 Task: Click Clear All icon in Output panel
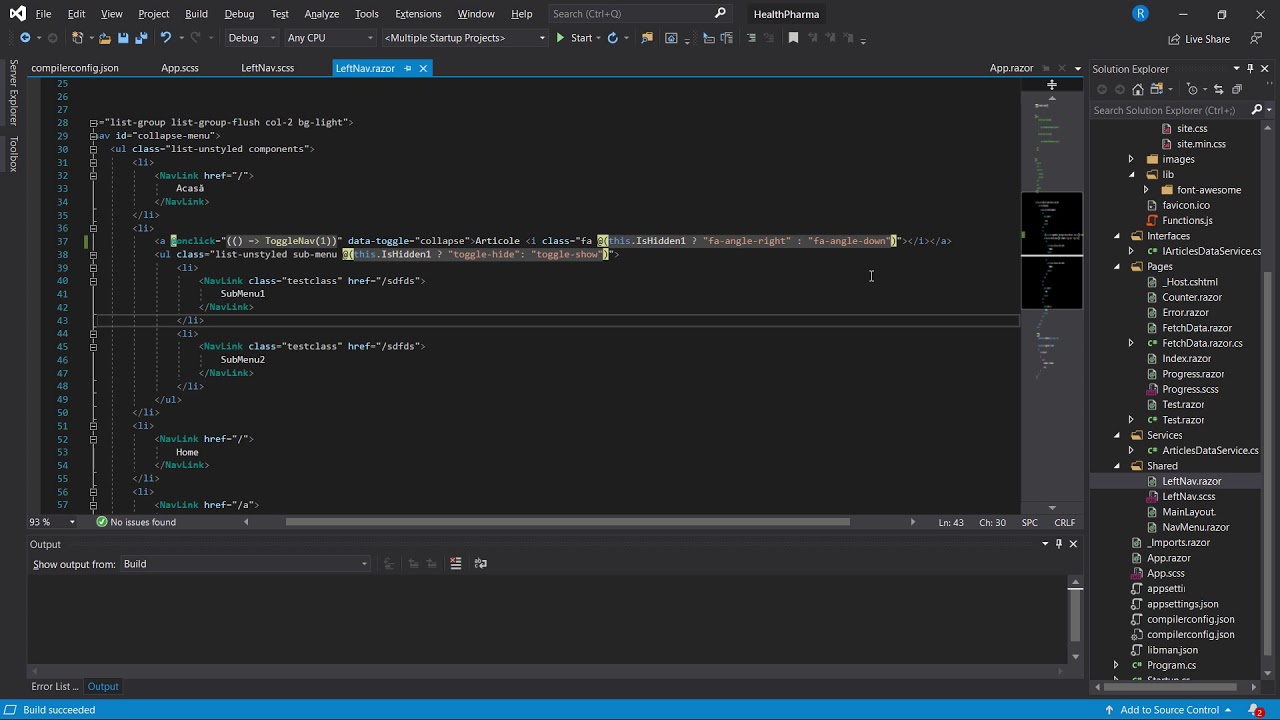point(456,564)
